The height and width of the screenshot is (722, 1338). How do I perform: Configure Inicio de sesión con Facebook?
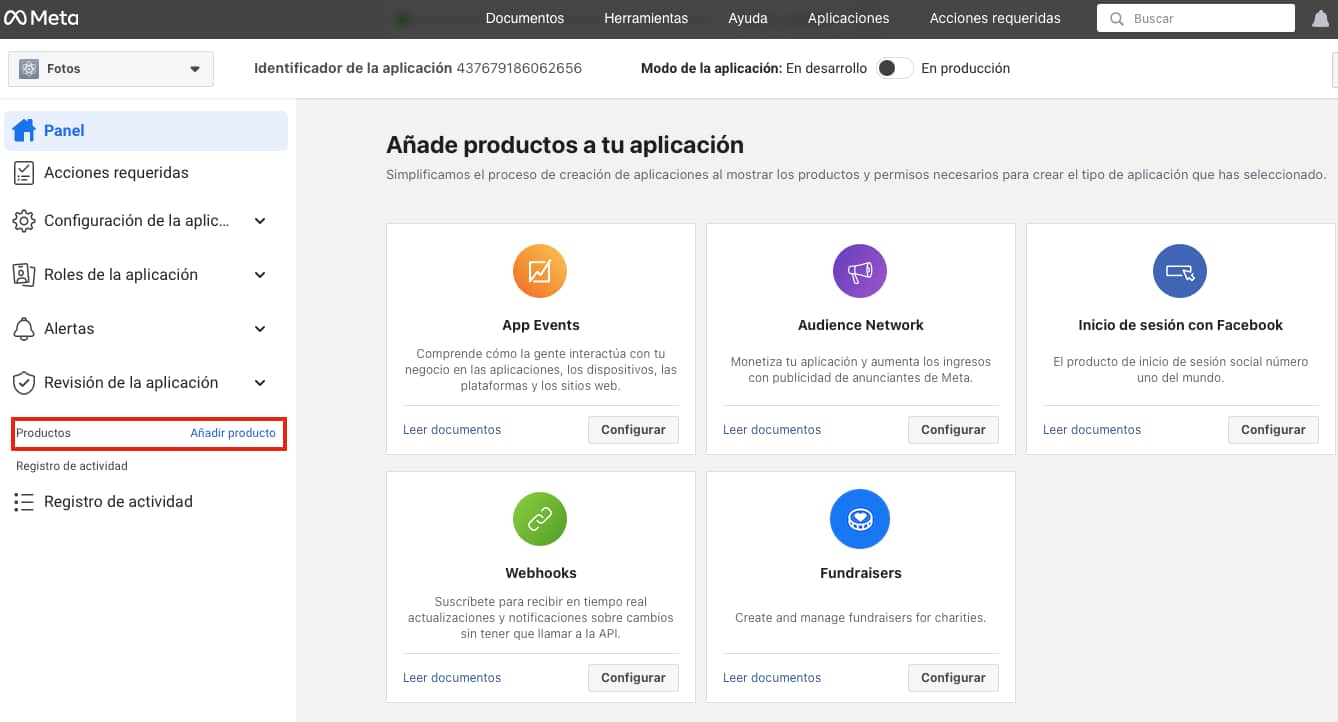tap(1273, 430)
